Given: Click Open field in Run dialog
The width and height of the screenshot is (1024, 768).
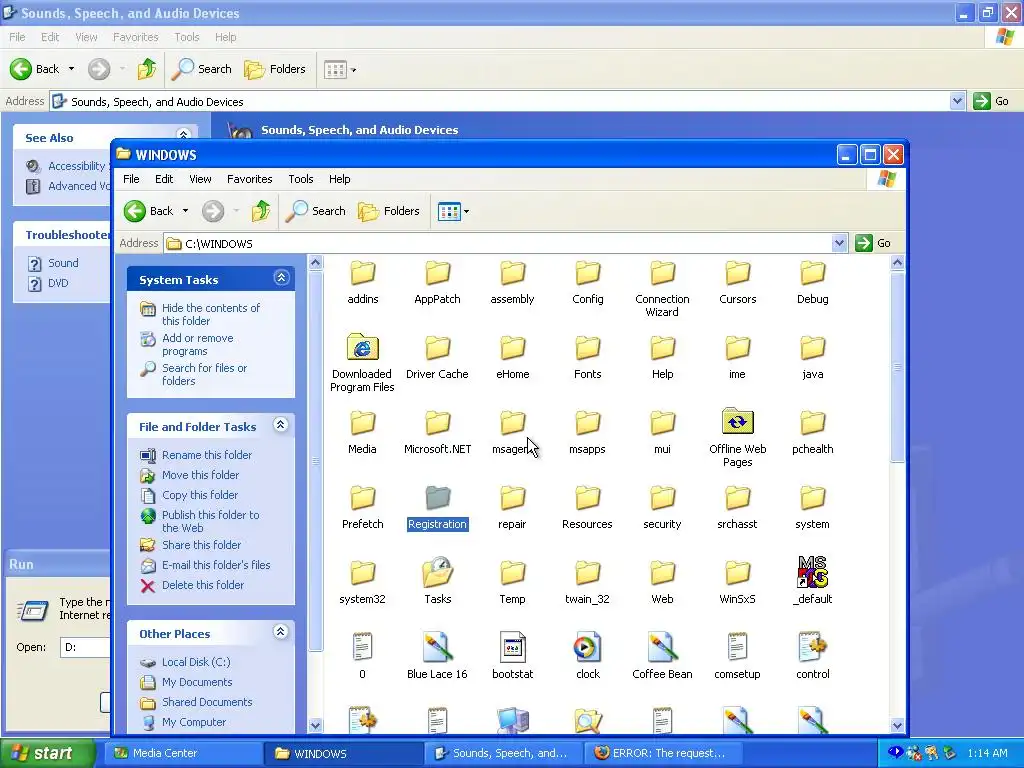Looking at the screenshot, I should click(x=85, y=647).
